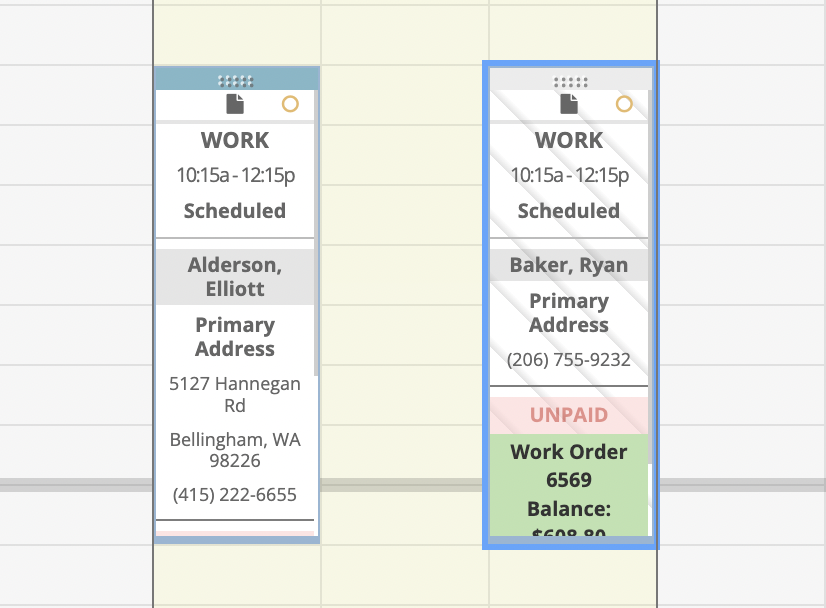The image size is (826, 608).
Task: Click the Bellingham, WA 98226 address line
Action: (x=235, y=451)
